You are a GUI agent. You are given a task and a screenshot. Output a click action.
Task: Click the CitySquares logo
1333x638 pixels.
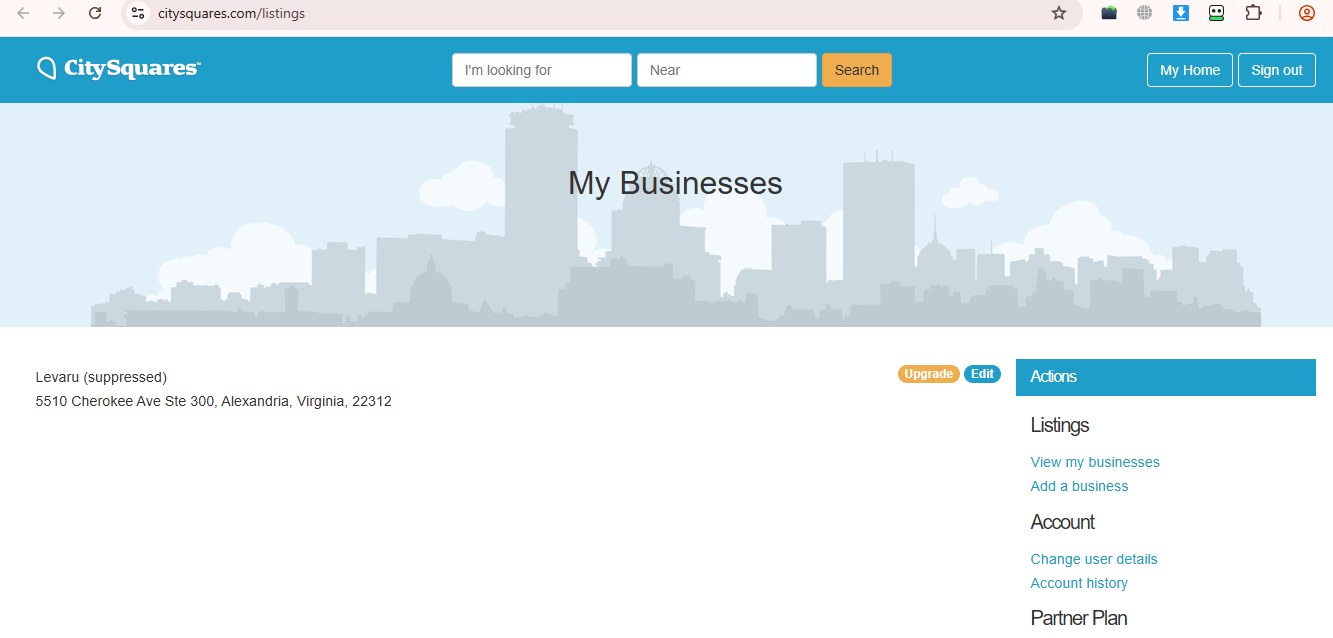pyautogui.click(x=119, y=68)
